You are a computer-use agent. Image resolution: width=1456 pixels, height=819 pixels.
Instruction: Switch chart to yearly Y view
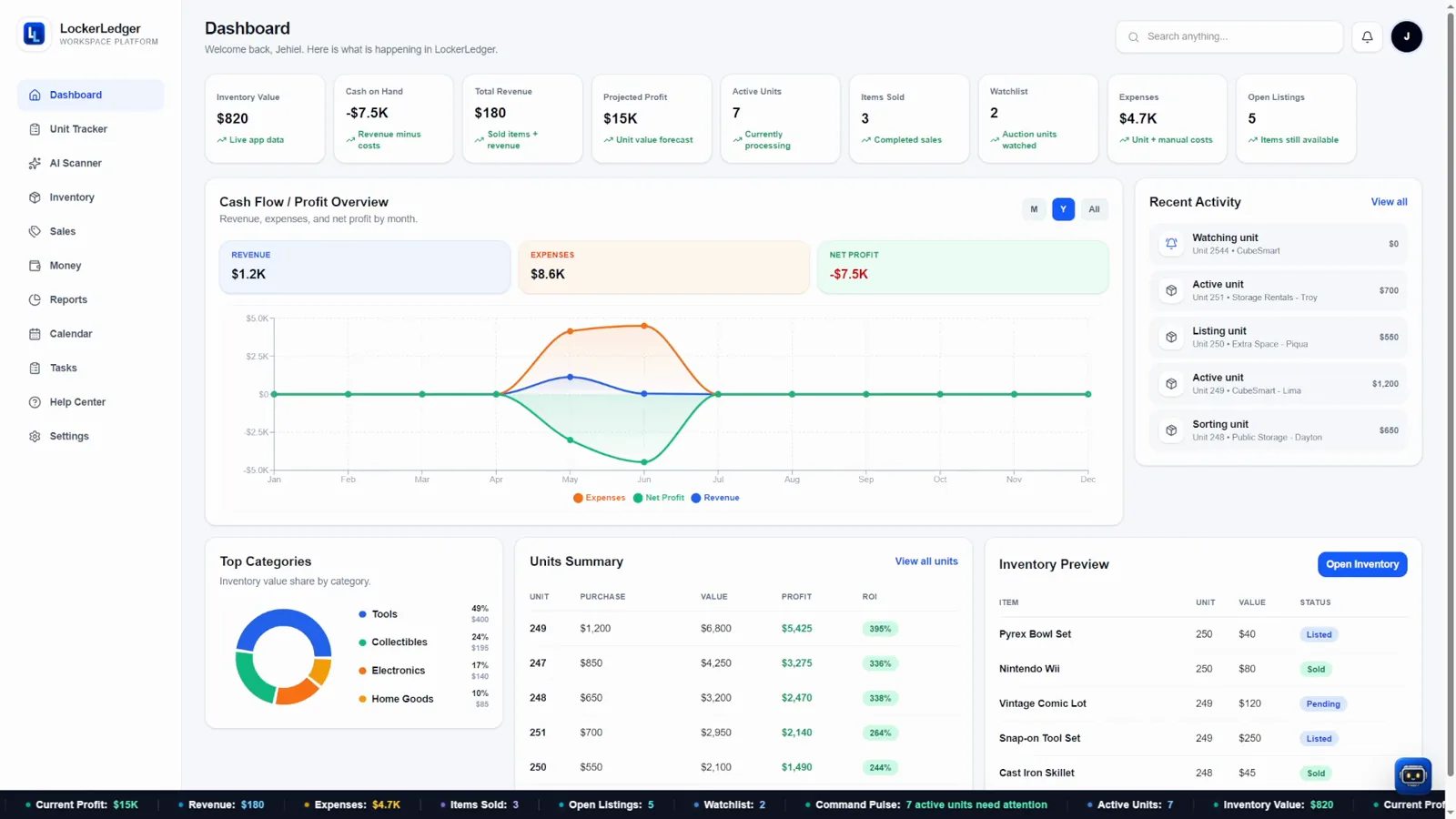click(x=1063, y=209)
